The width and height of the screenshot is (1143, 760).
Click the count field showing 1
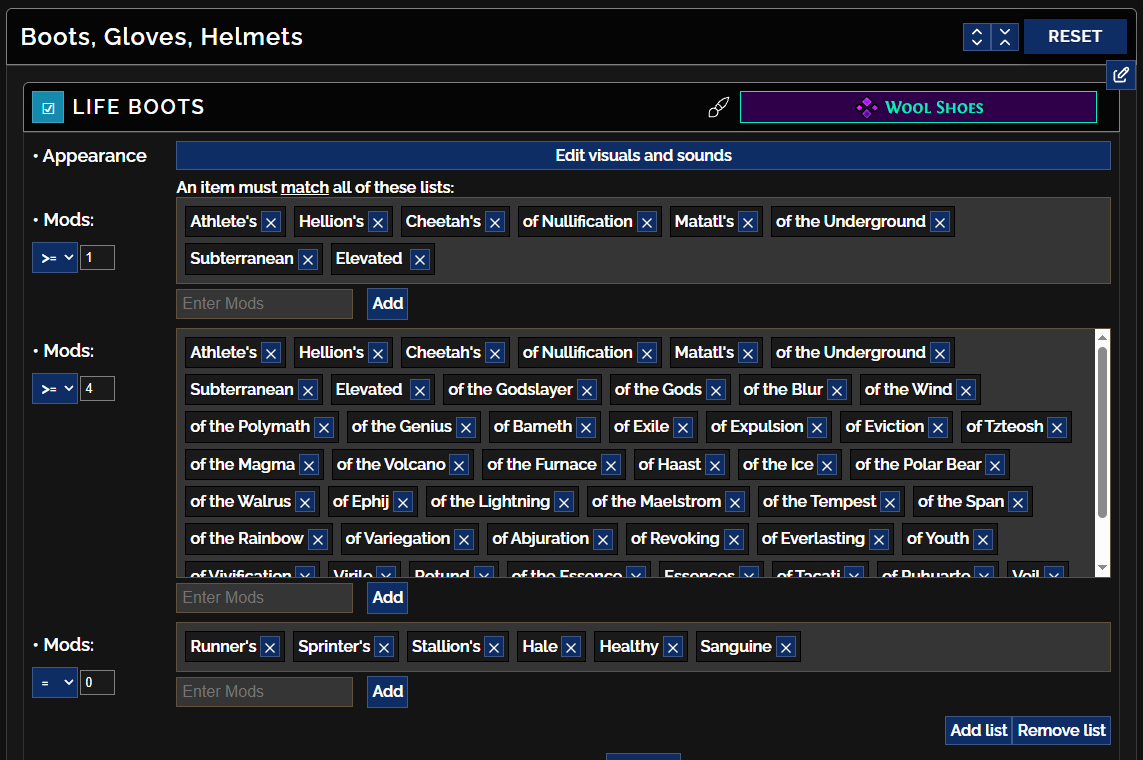click(97, 257)
